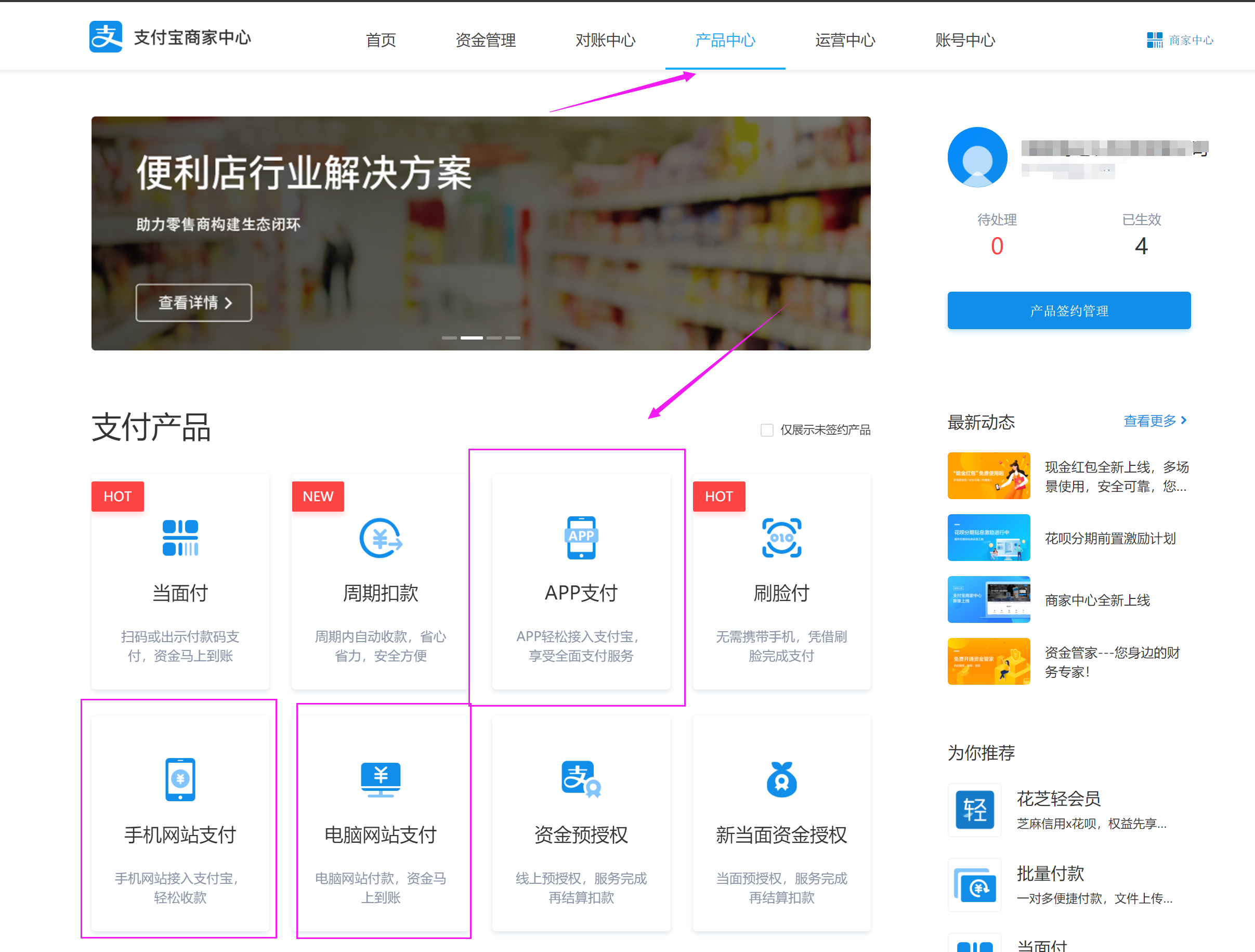This screenshot has height=952, width=1255.
Task: Open 查看详情 banner button
Action: (x=193, y=303)
